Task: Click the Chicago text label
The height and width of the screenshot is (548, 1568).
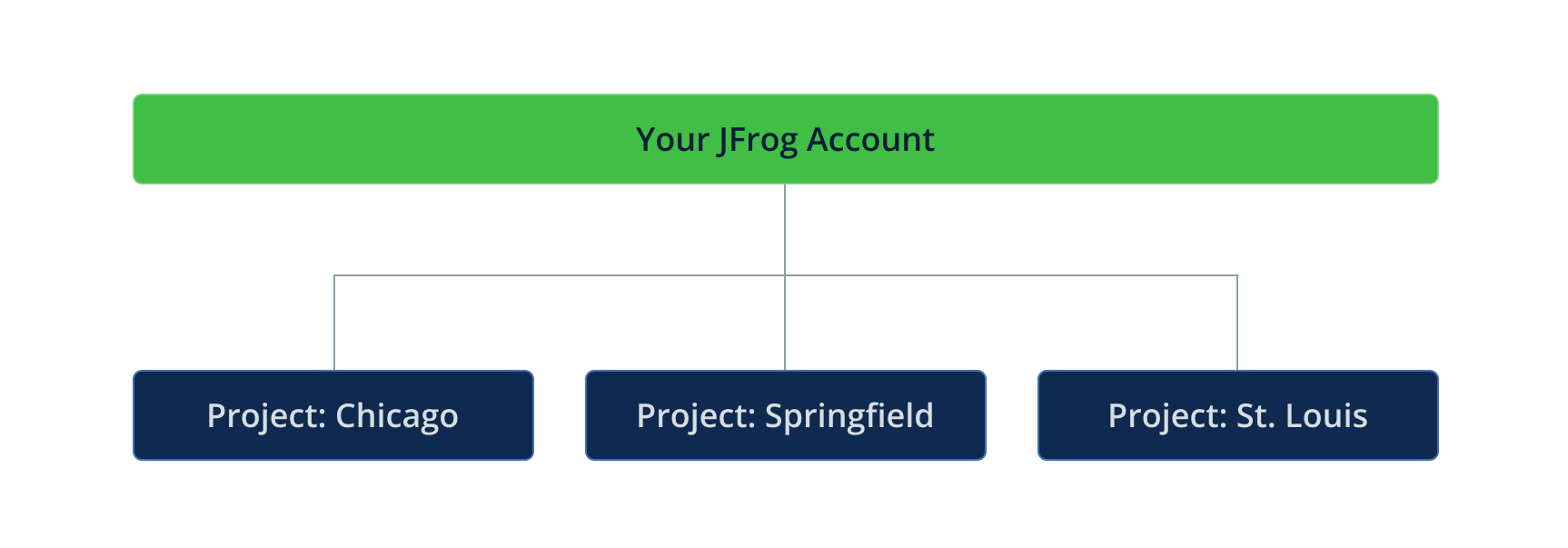Action: tap(396, 416)
